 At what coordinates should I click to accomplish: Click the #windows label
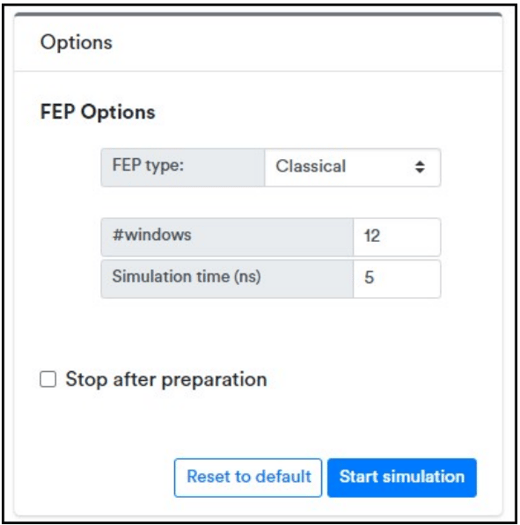pyautogui.click(x=152, y=235)
